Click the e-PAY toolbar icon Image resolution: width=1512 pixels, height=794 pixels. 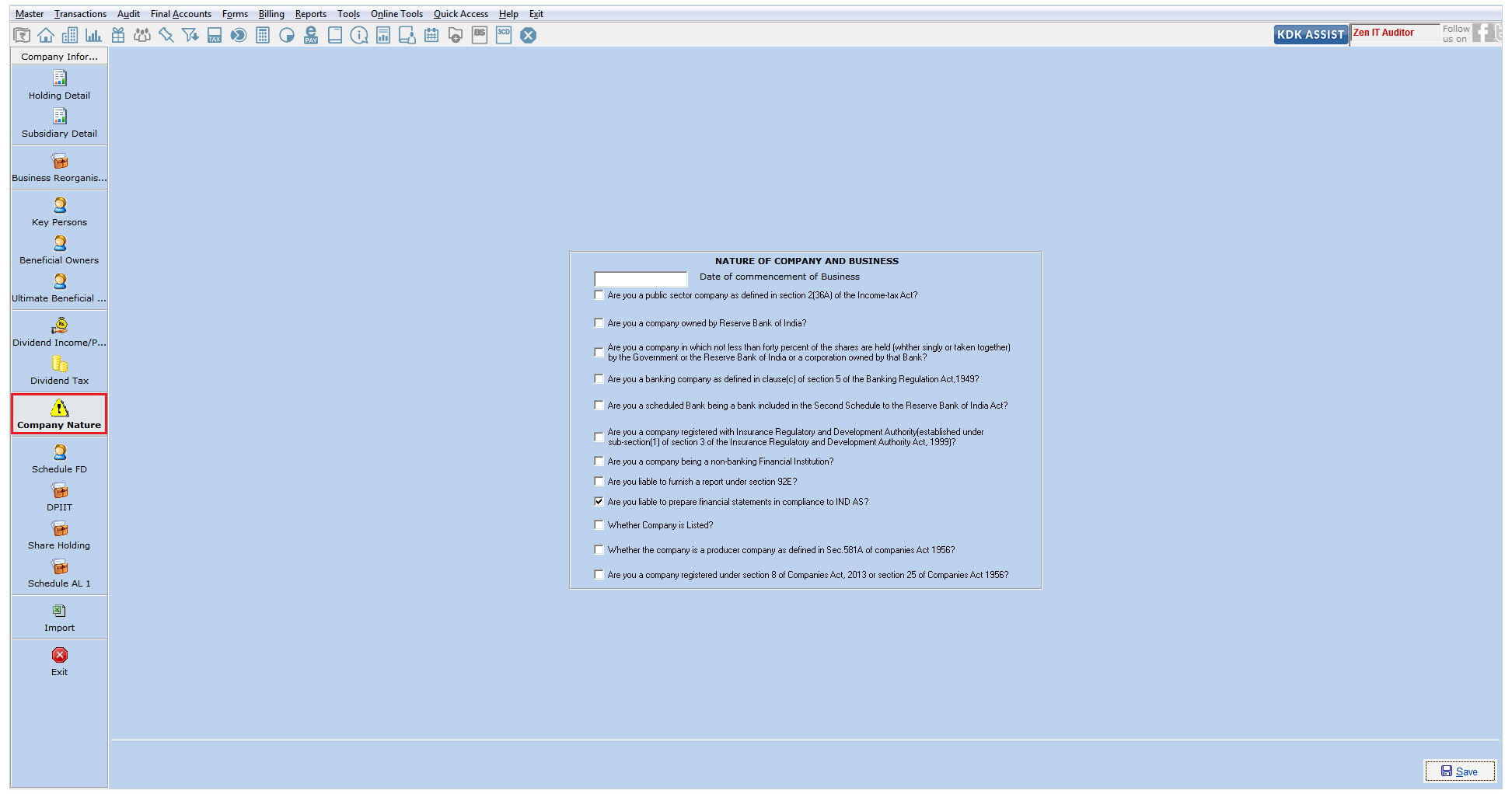tap(311, 35)
